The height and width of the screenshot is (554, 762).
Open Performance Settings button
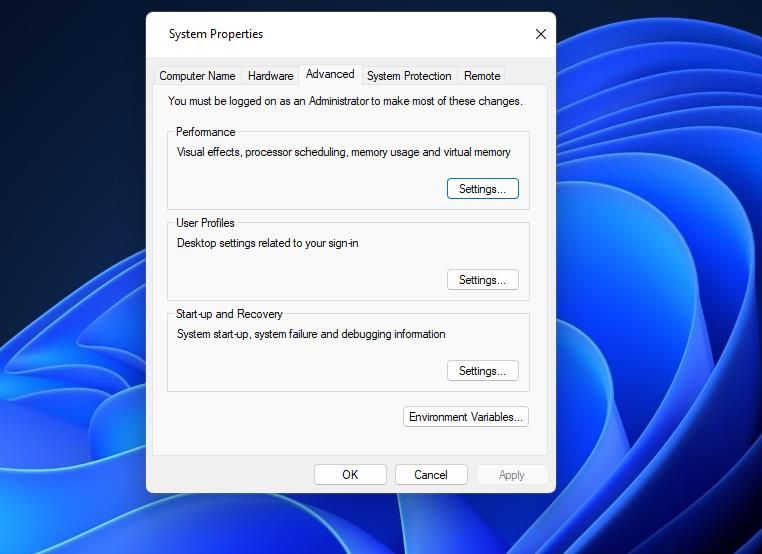click(483, 189)
